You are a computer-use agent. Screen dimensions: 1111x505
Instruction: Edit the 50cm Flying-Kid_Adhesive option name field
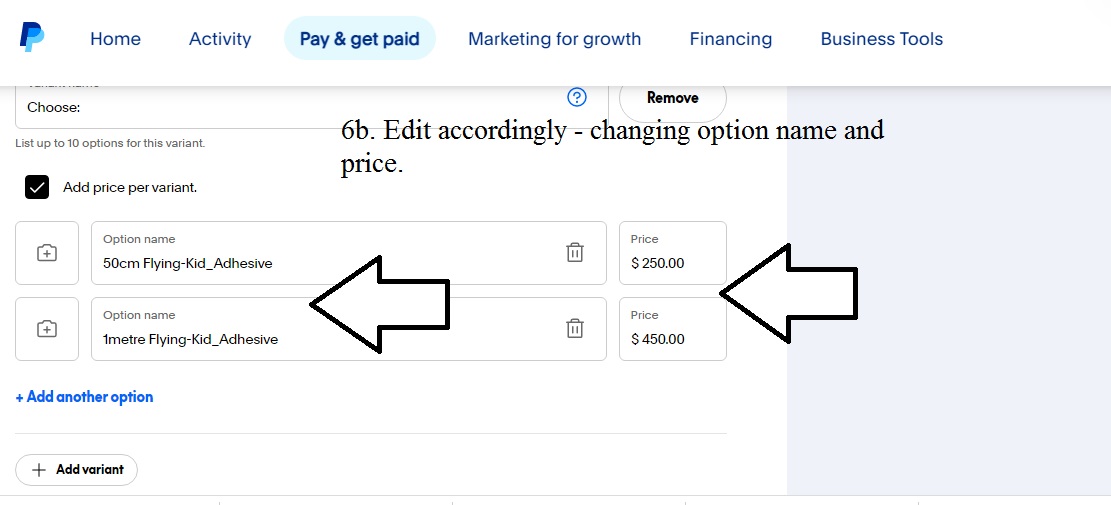point(349,253)
